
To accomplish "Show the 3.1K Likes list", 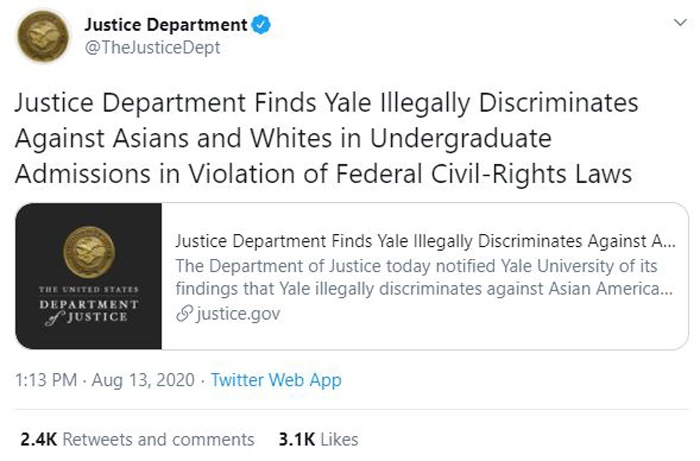I will (318, 440).
